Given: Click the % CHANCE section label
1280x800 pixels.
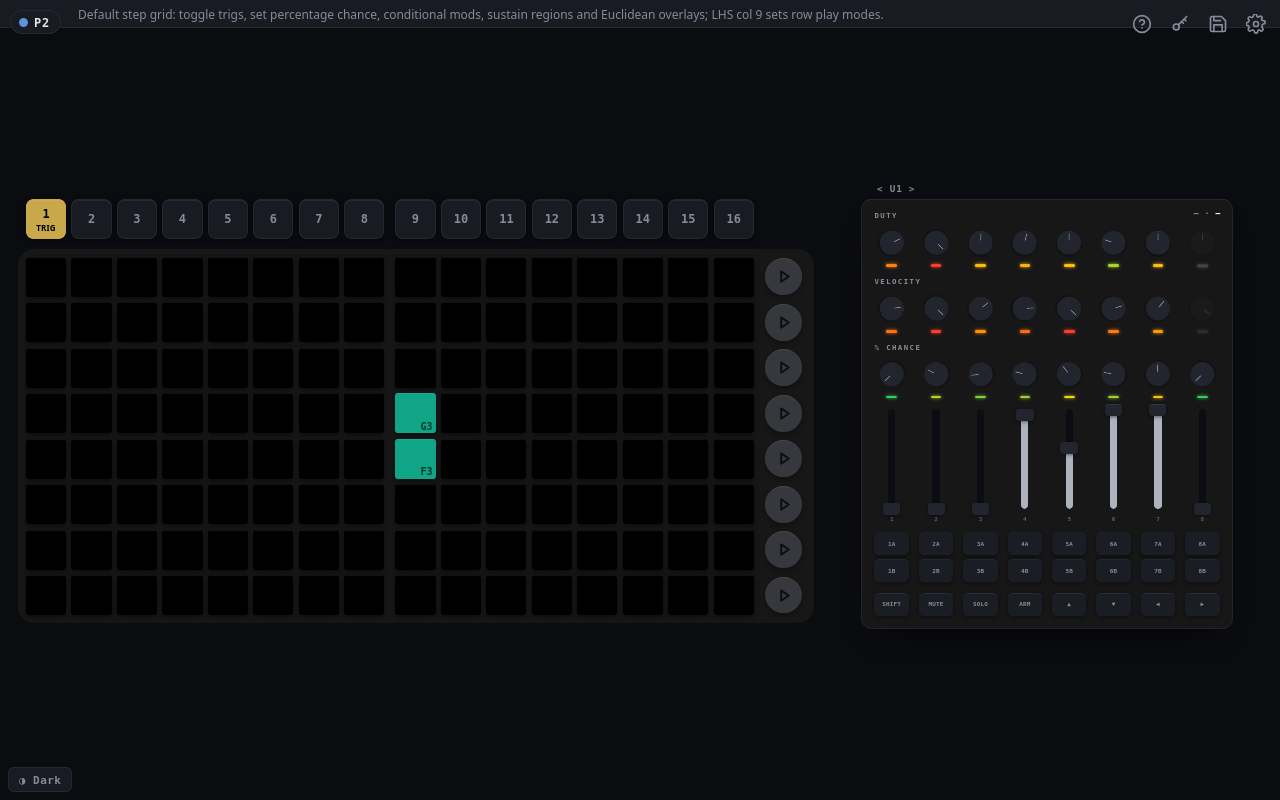Looking at the screenshot, I should [898, 347].
